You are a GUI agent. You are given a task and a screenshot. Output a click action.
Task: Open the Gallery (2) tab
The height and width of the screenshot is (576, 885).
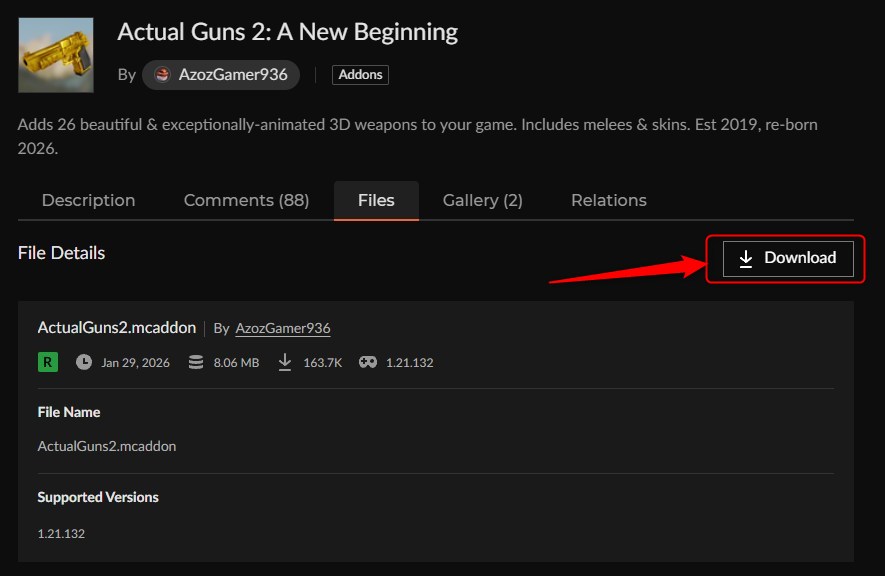click(482, 200)
